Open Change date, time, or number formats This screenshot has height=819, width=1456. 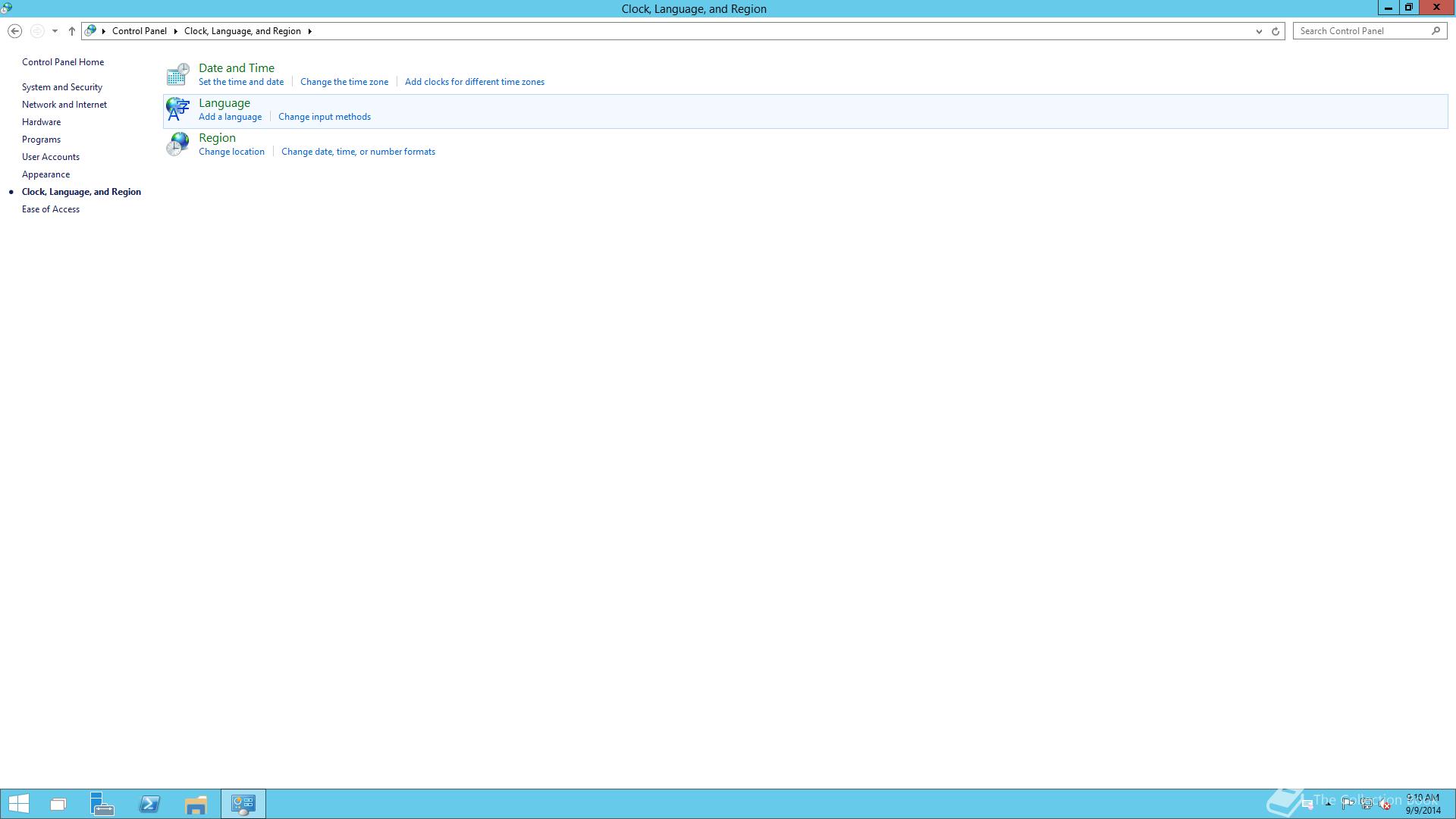(358, 152)
